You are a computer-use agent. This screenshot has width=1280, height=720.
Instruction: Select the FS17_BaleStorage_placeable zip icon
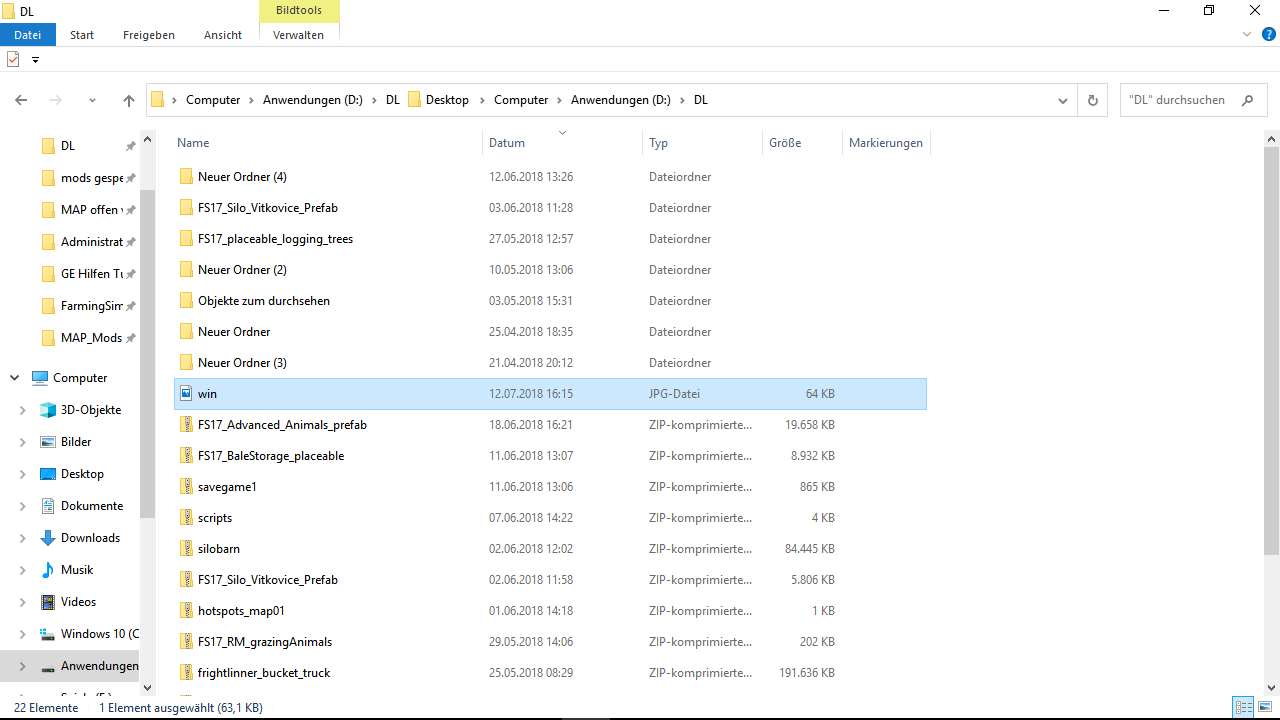click(185, 456)
